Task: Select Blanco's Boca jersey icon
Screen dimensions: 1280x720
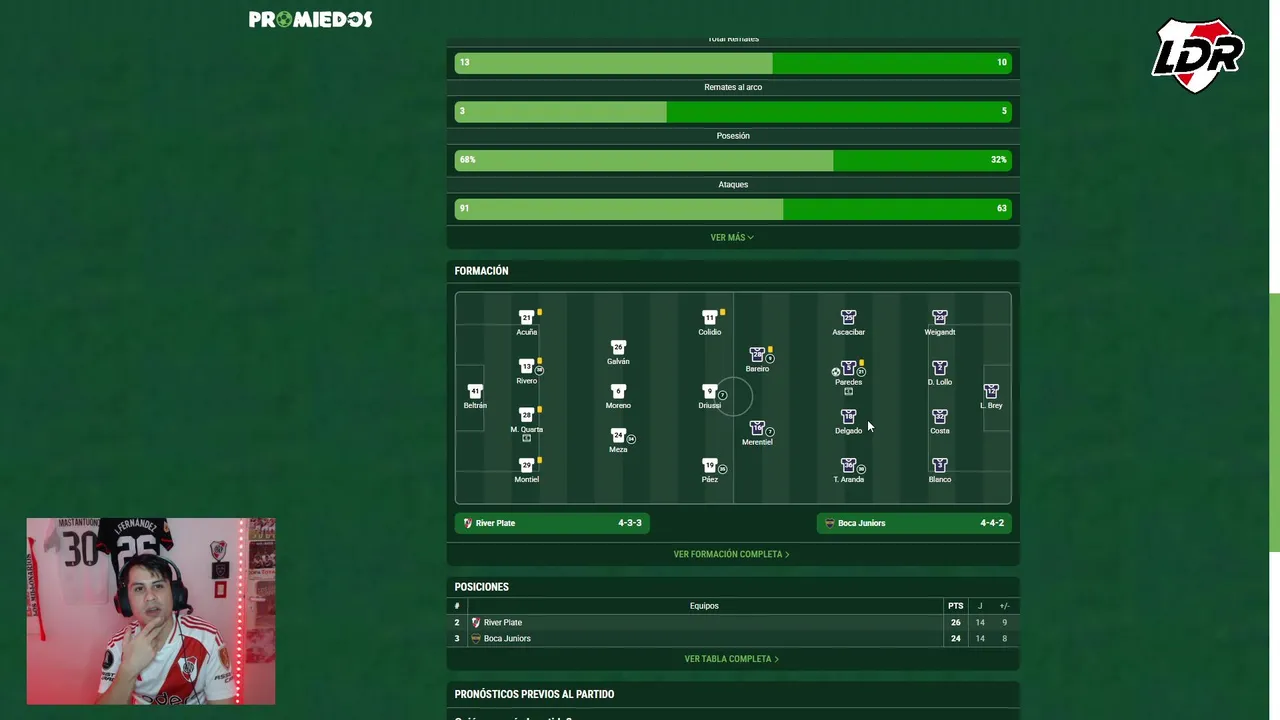Action: pyautogui.click(x=939, y=465)
